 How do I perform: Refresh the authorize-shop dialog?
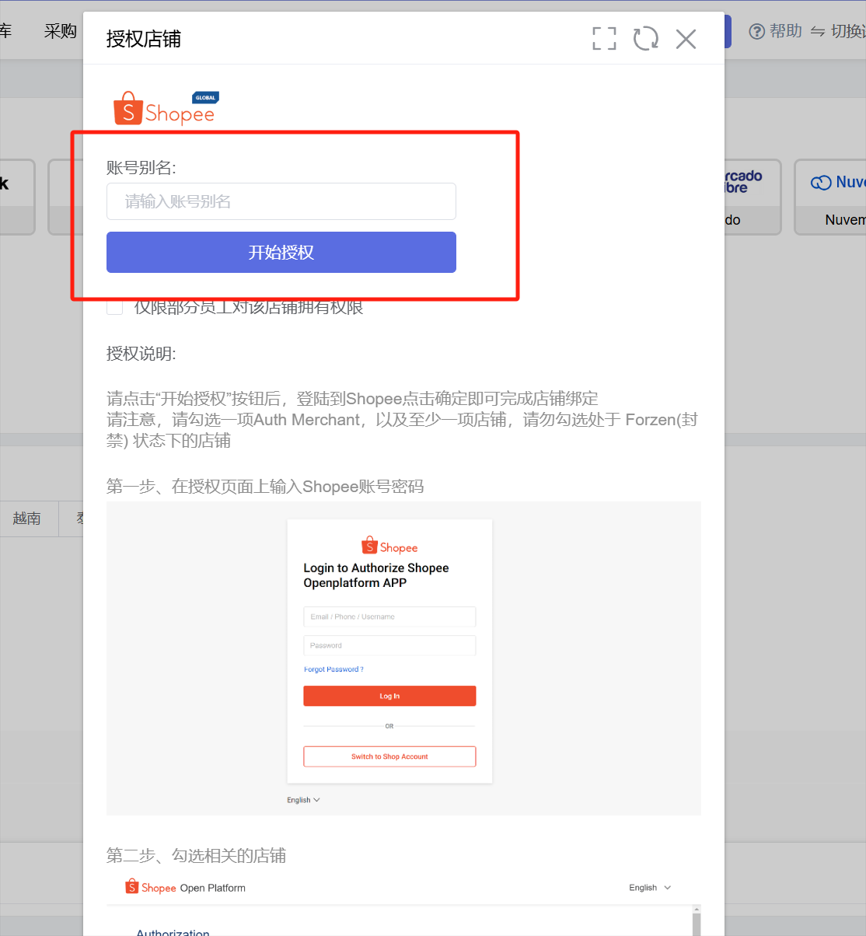(646, 39)
